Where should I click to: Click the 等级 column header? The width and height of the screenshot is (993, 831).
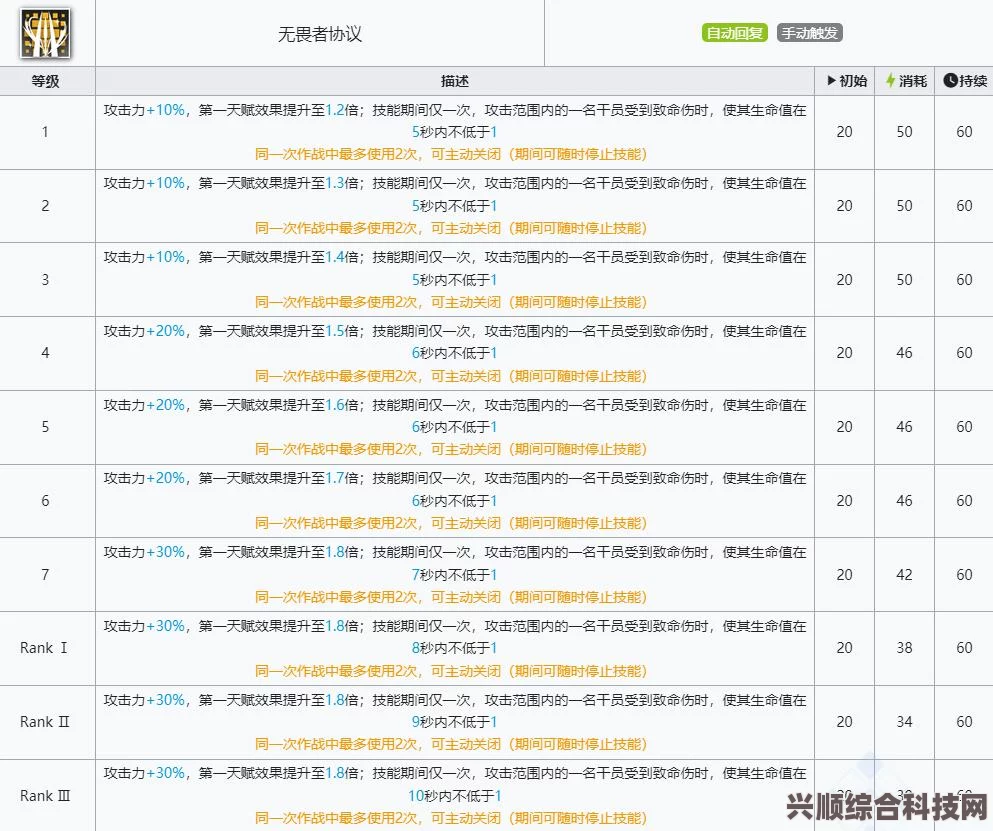46,81
